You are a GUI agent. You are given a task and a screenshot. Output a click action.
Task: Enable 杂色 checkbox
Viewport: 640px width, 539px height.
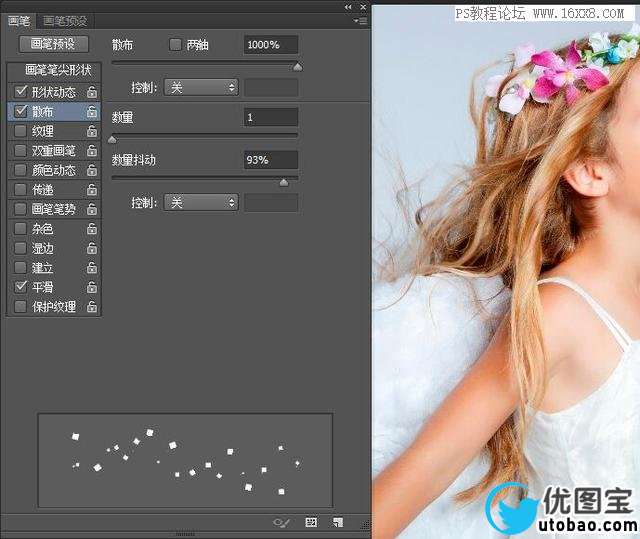20,228
